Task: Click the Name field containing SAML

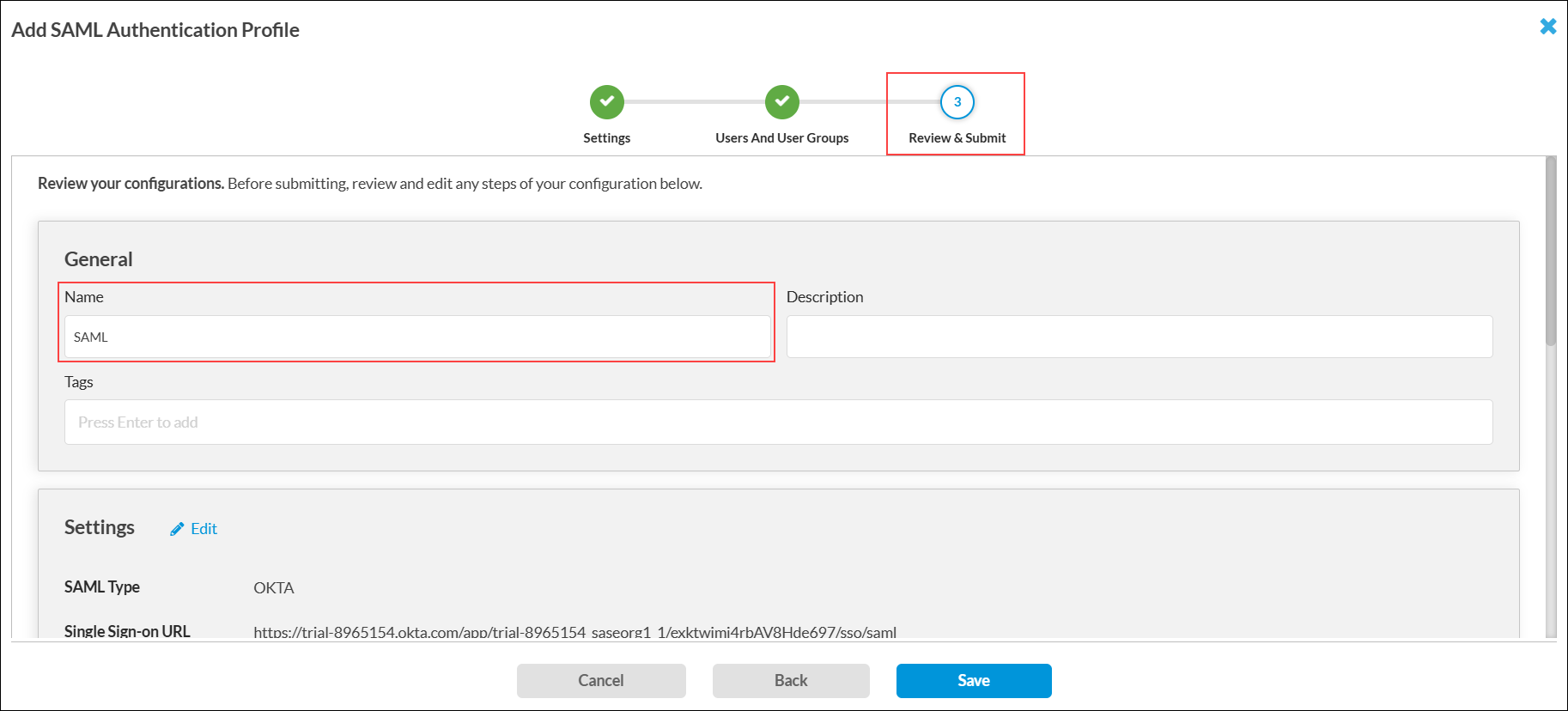Action: click(x=417, y=337)
